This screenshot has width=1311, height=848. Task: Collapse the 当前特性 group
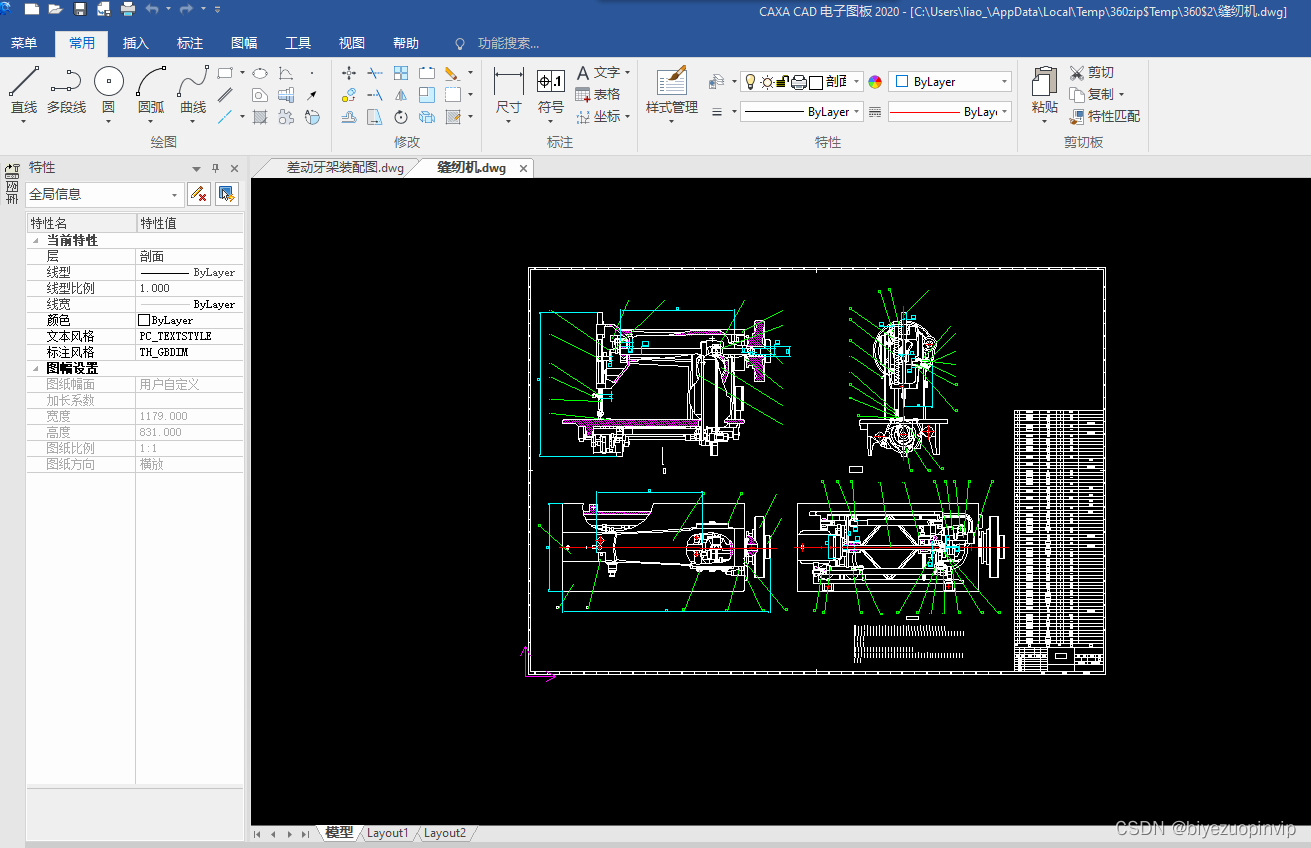coord(36,241)
